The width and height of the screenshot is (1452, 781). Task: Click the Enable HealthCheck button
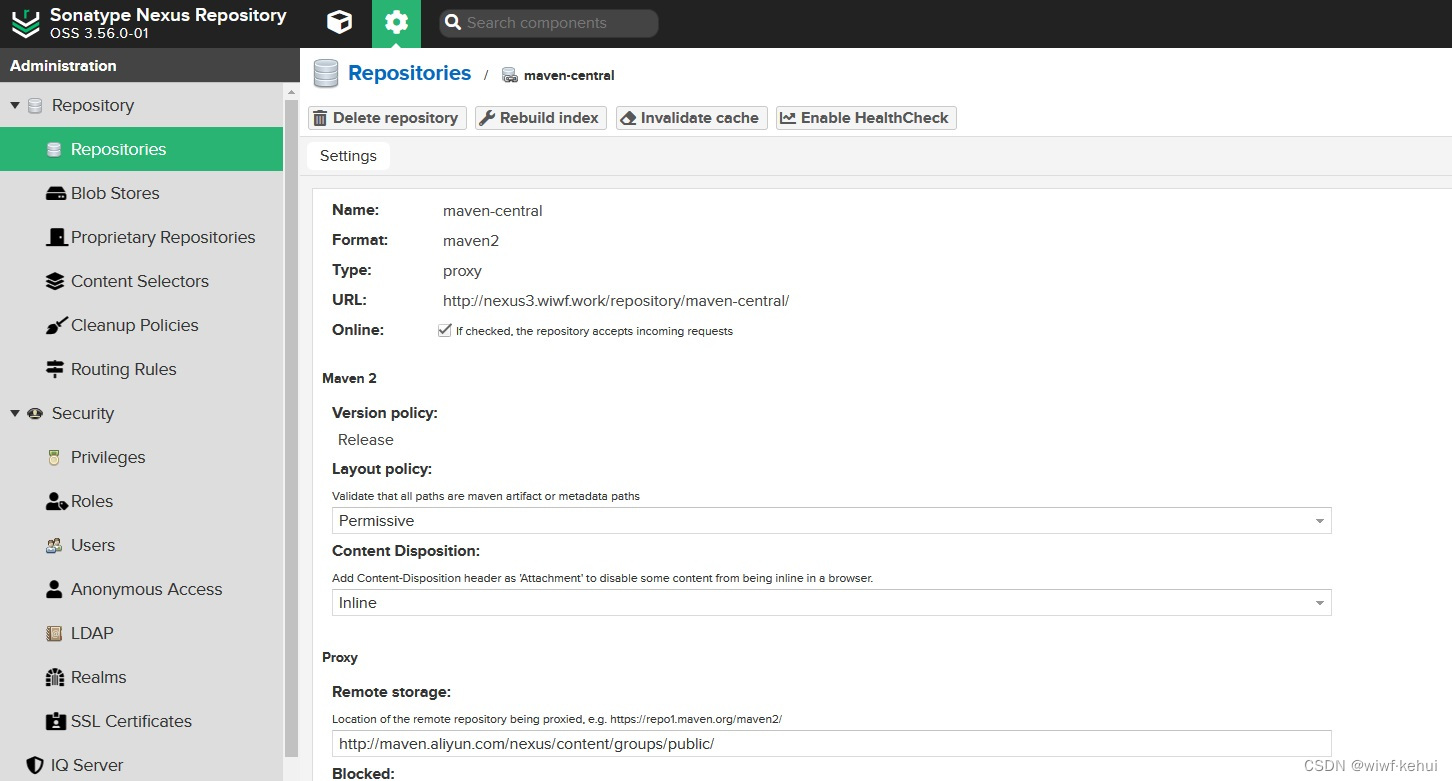click(x=866, y=118)
